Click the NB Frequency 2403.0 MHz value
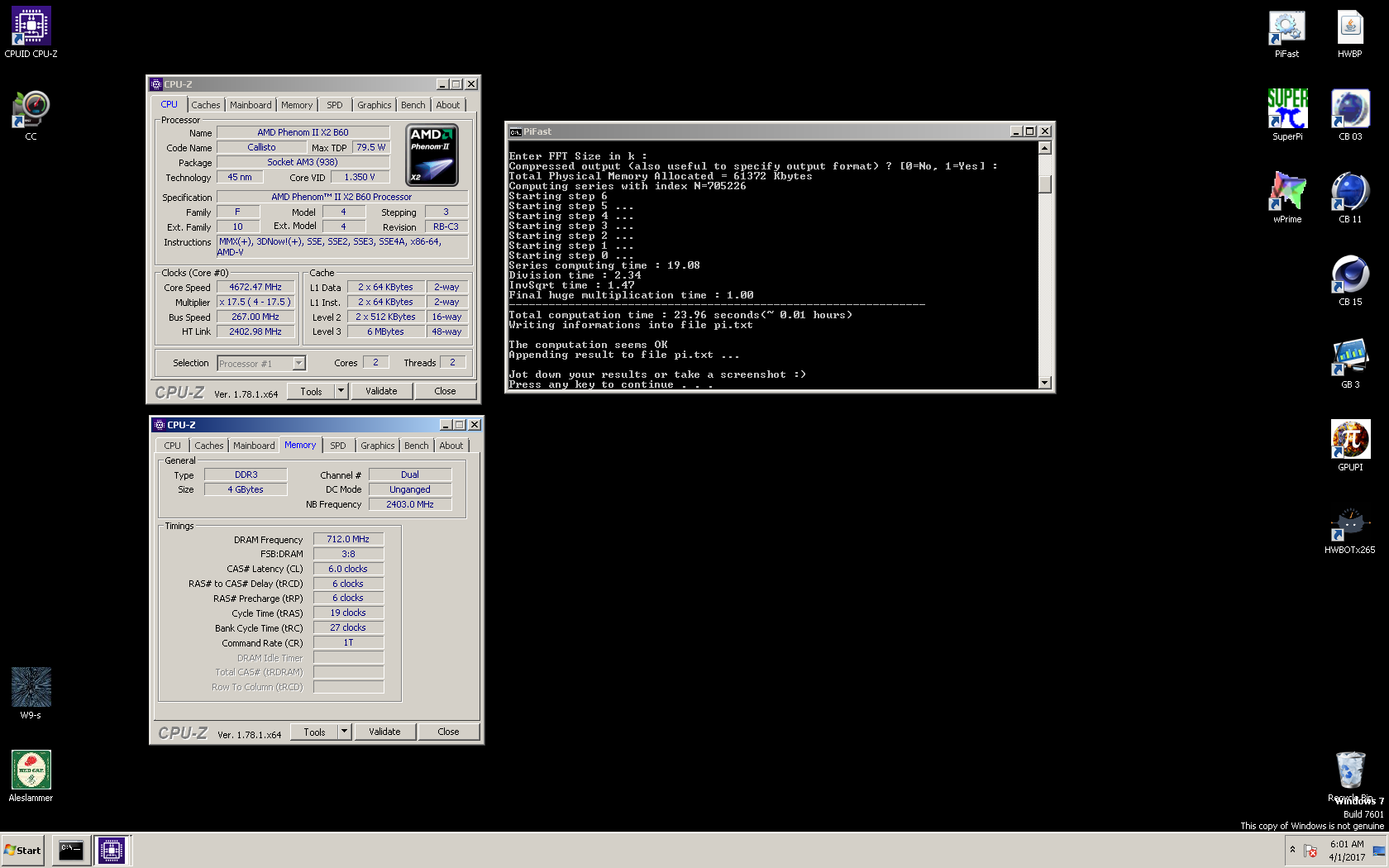This screenshot has width=1389, height=868. 410,504
